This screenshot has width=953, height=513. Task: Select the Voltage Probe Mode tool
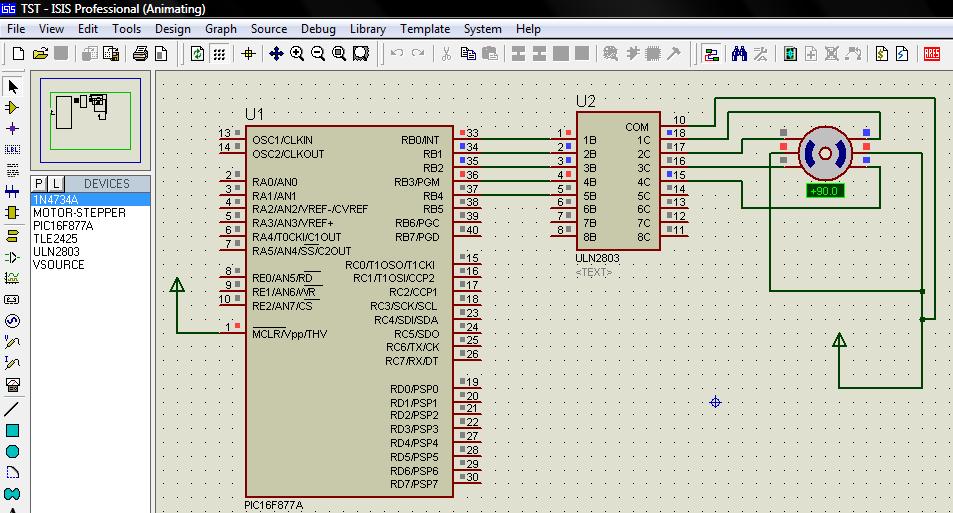coord(12,342)
